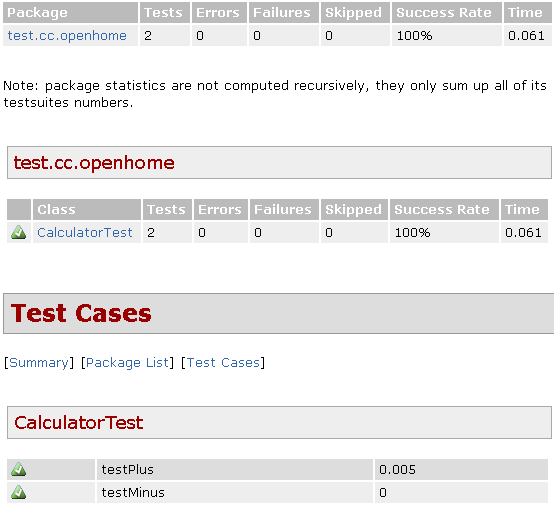The image size is (554, 506).
Task: Go to the Package List link
Action: [x=128, y=363]
